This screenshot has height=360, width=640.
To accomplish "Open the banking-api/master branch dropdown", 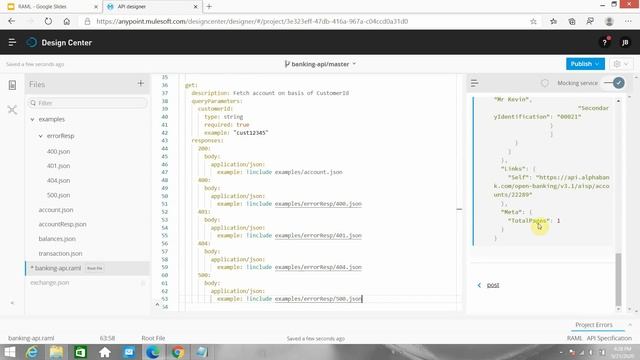I will click(x=320, y=64).
